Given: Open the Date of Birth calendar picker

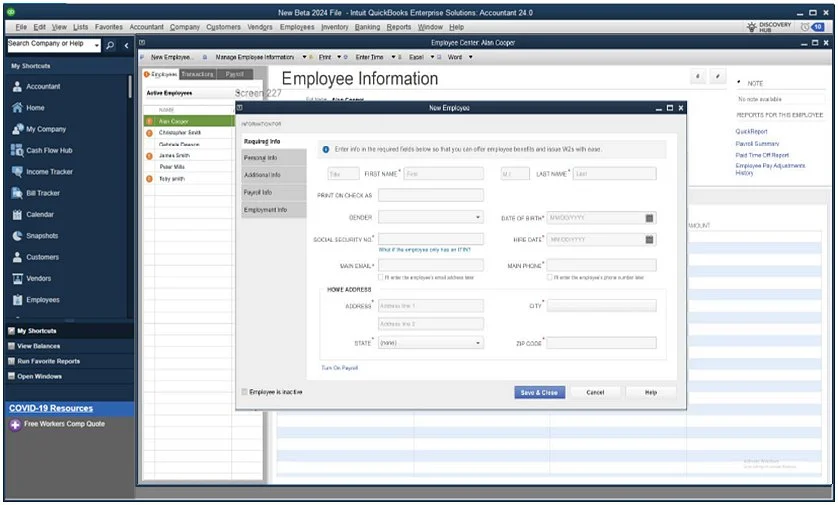Looking at the screenshot, I should (x=649, y=218).
